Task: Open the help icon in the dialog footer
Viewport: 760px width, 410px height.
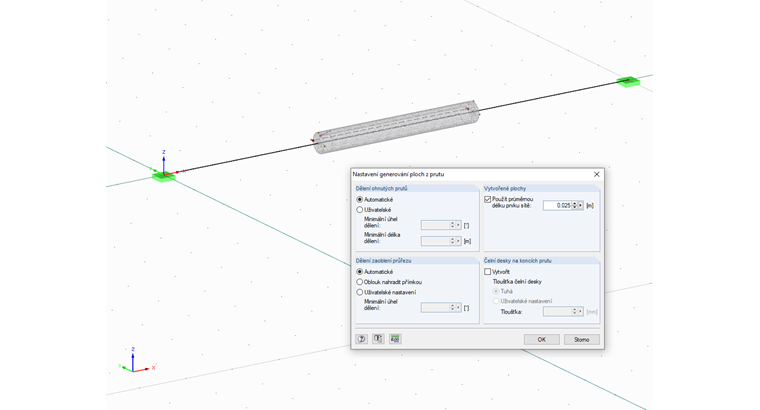Action: 362,339
